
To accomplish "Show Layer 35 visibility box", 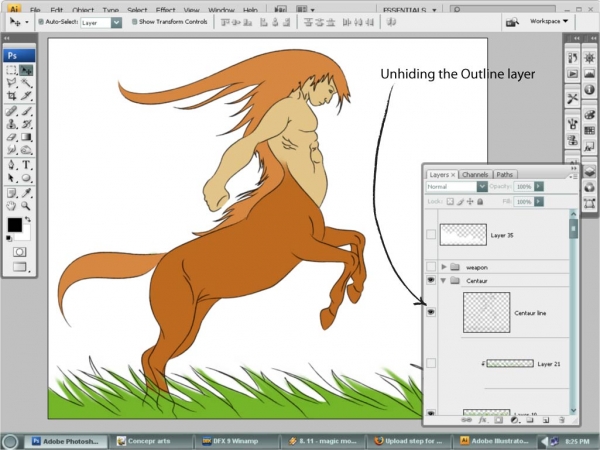I will pyautogui.click(x=431, y=234).
